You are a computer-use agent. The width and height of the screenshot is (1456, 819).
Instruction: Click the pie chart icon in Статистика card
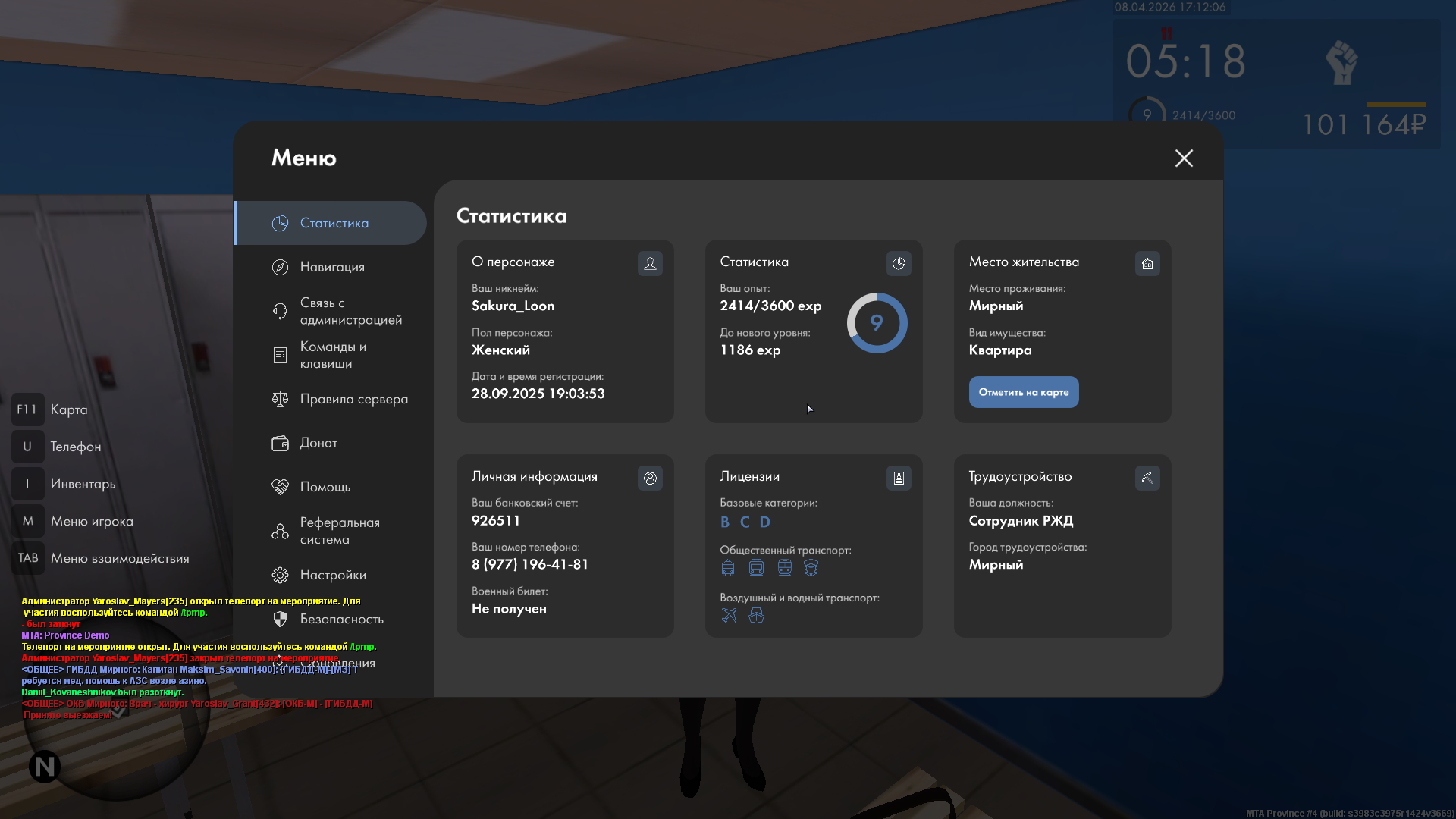899,263
